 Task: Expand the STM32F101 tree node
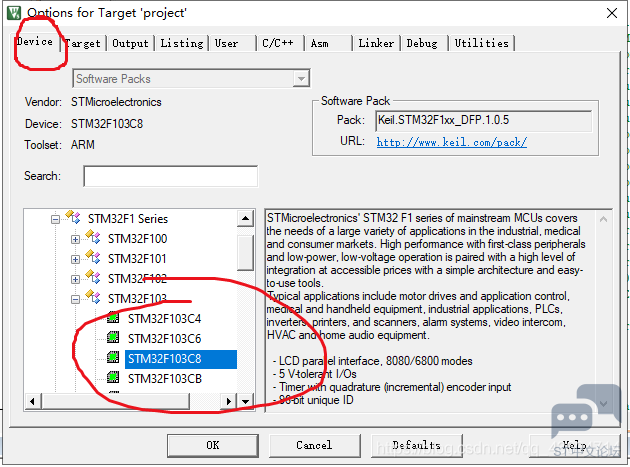(75, 260)
